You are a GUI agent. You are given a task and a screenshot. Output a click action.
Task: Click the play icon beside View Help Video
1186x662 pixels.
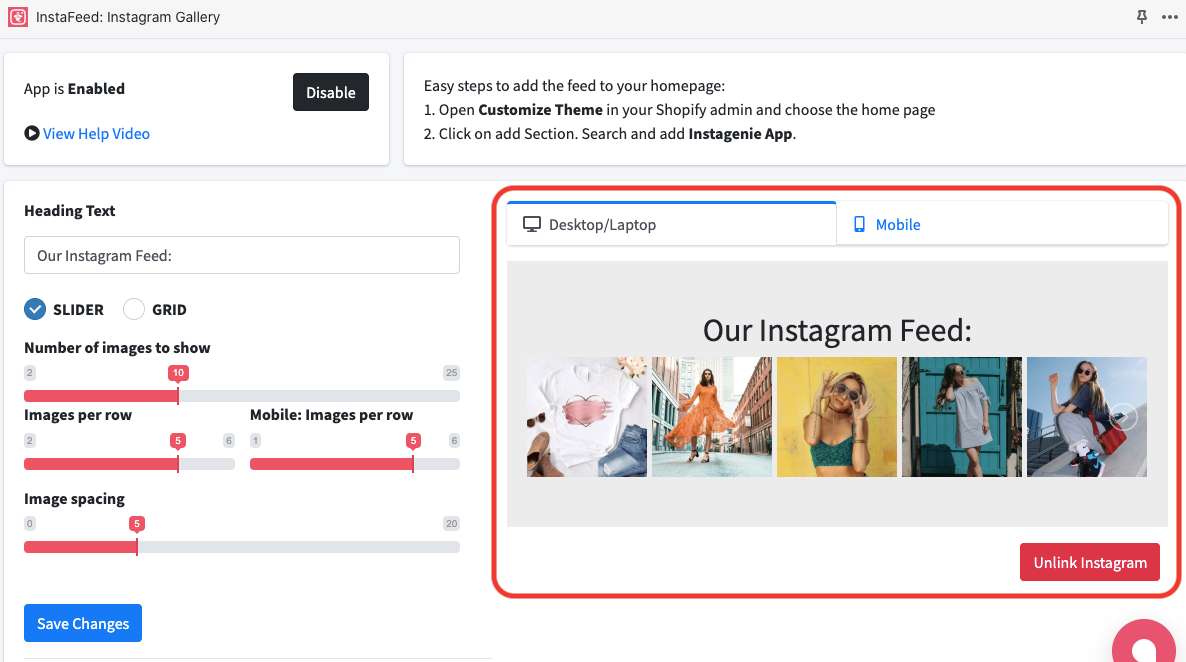pyautogui.click(x=32, y=133)
